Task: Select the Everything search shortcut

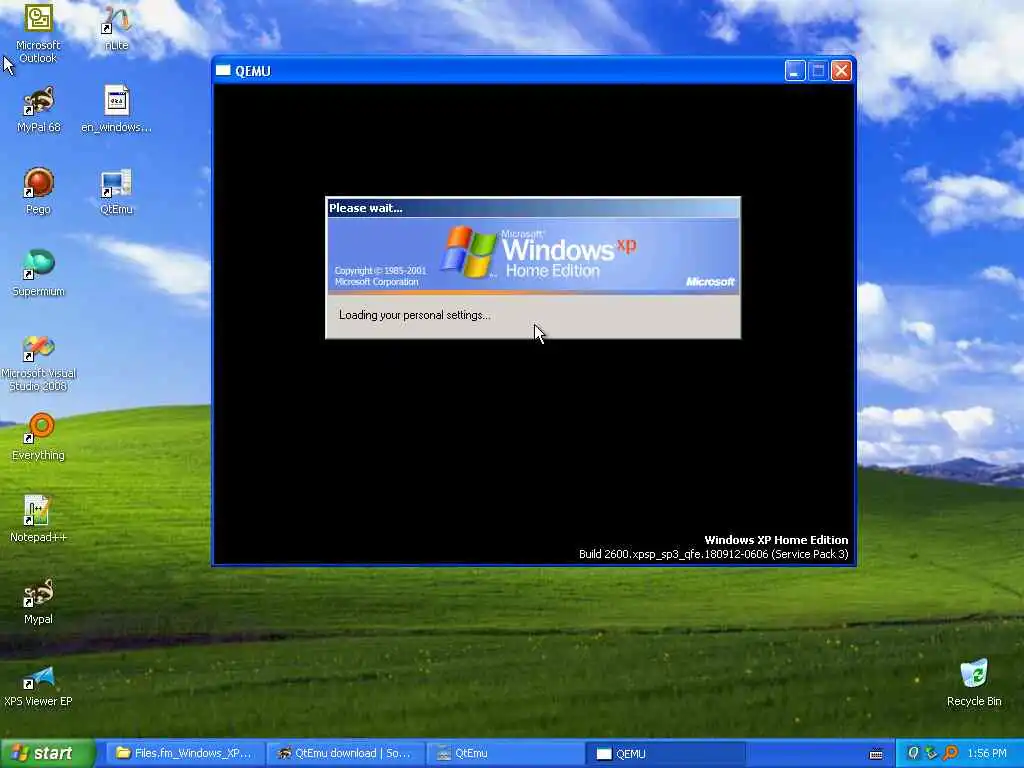Action: point(39,438)
